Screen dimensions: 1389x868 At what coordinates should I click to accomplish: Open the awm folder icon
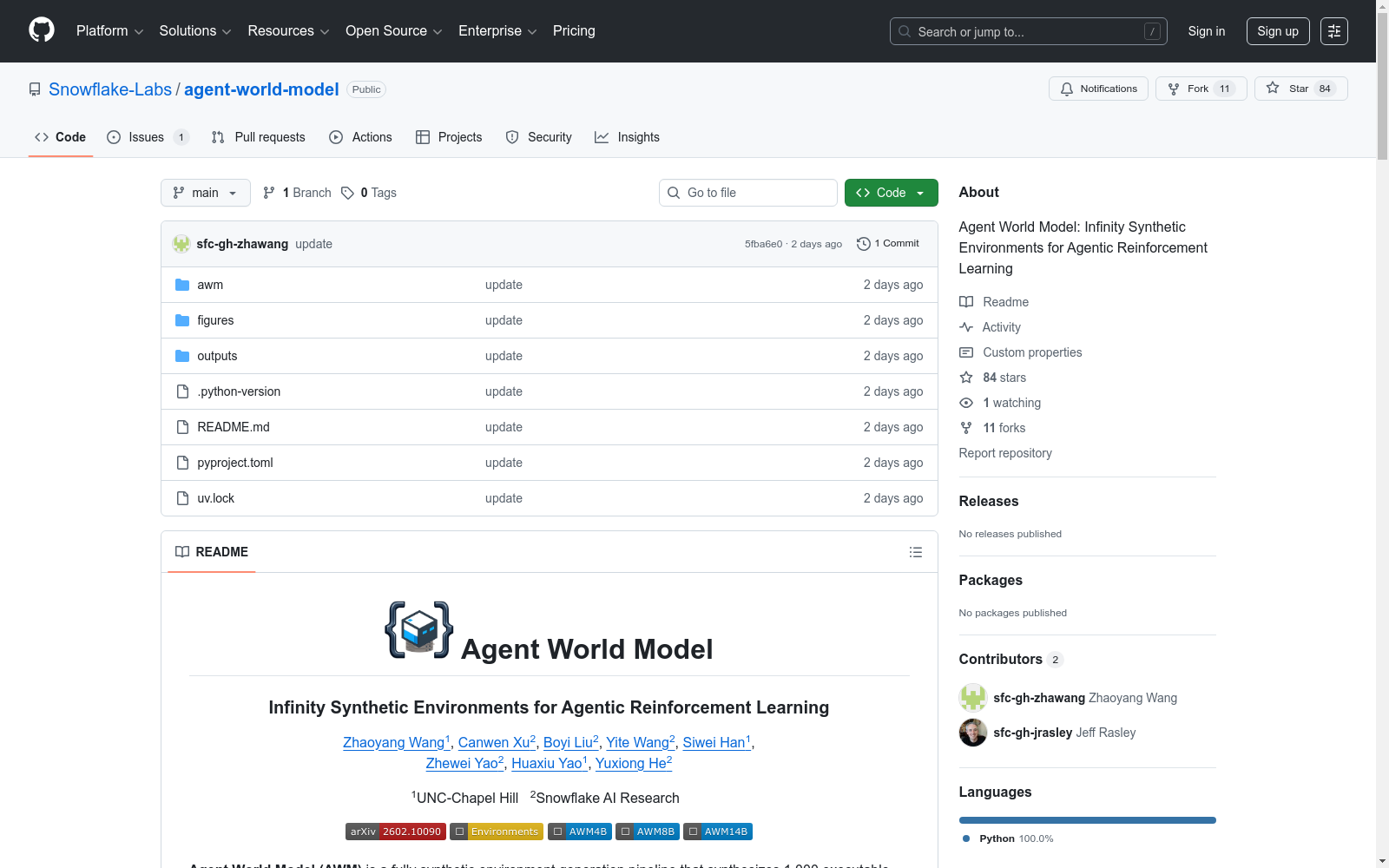pyautogui.click(x=182, y=285)
